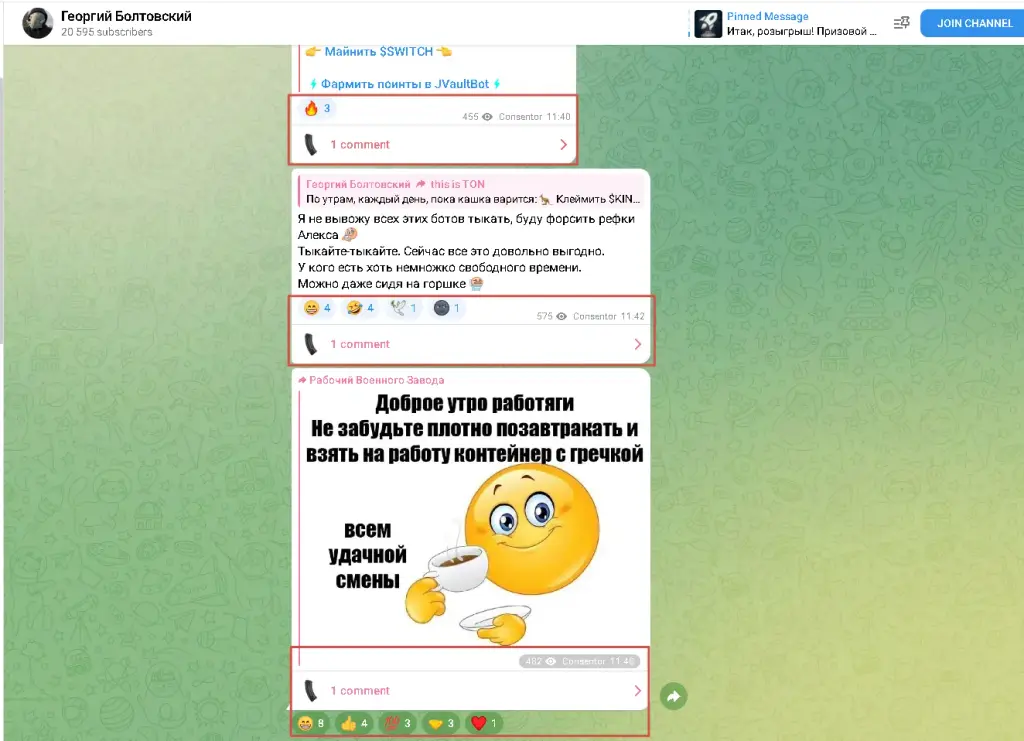The height and width of the screenshot is (741, 1024).
Task: Open comments chevron under the 455-view post
Action: (564, 145)
